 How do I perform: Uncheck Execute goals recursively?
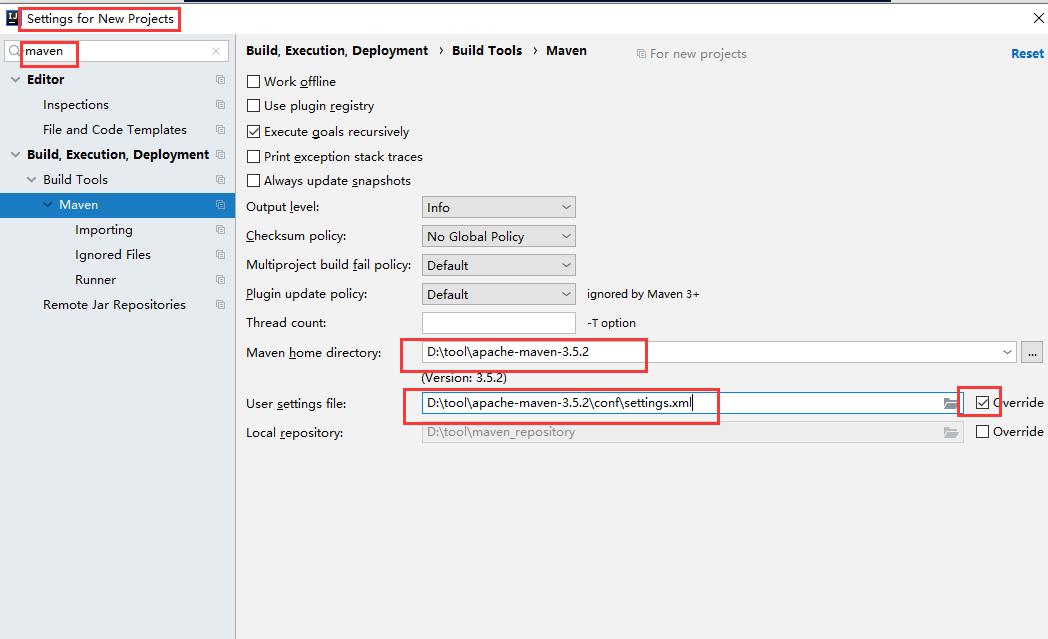253,132
